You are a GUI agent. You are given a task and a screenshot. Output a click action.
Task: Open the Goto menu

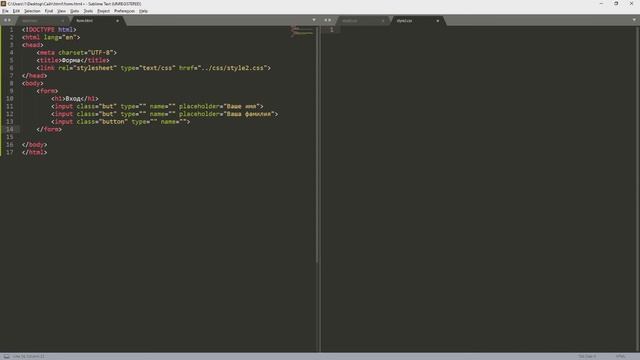click(75, 11)
